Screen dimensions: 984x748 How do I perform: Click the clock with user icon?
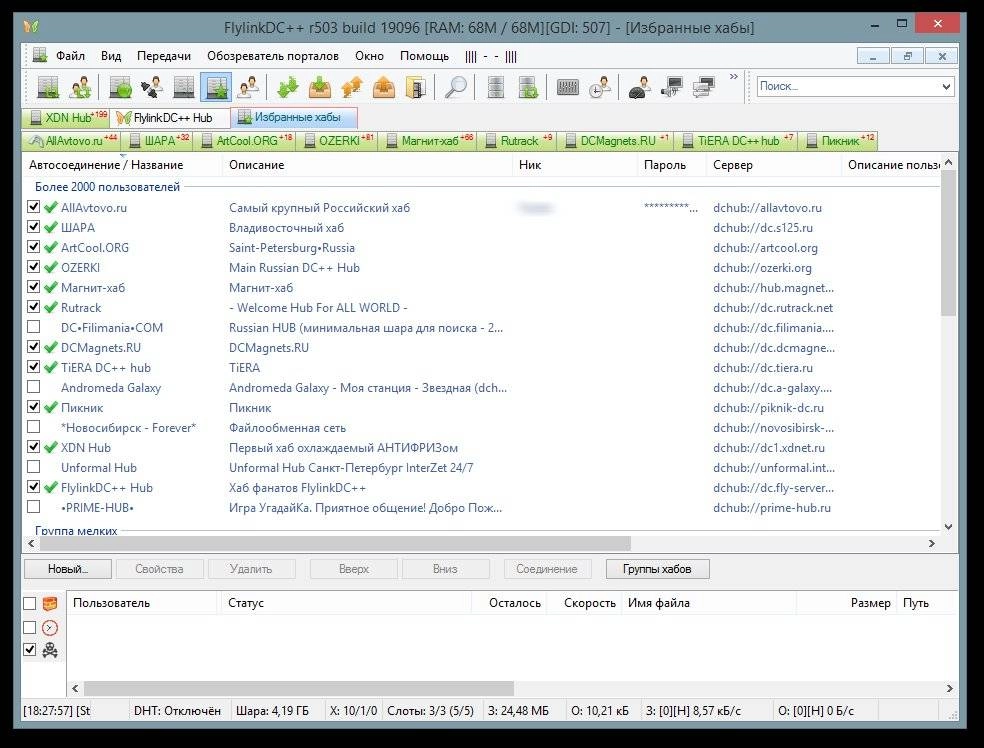[x=600, y=87]
